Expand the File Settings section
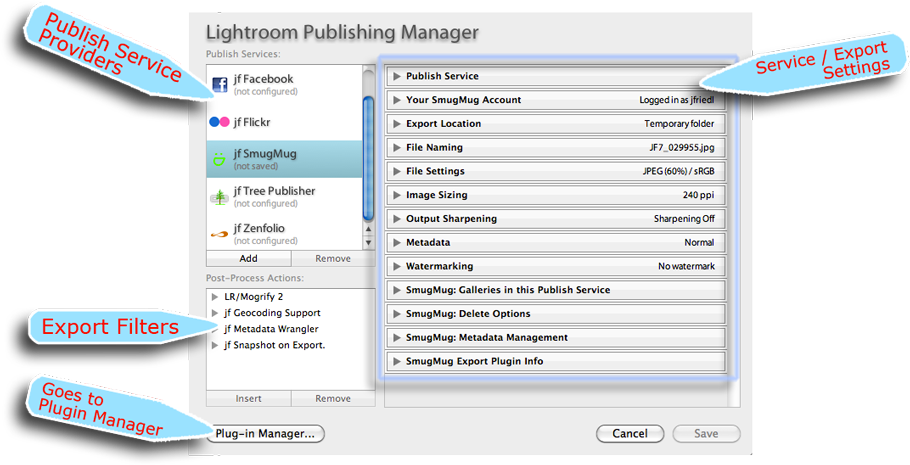Viewport: 910px width, 465px height. point(397,171)
